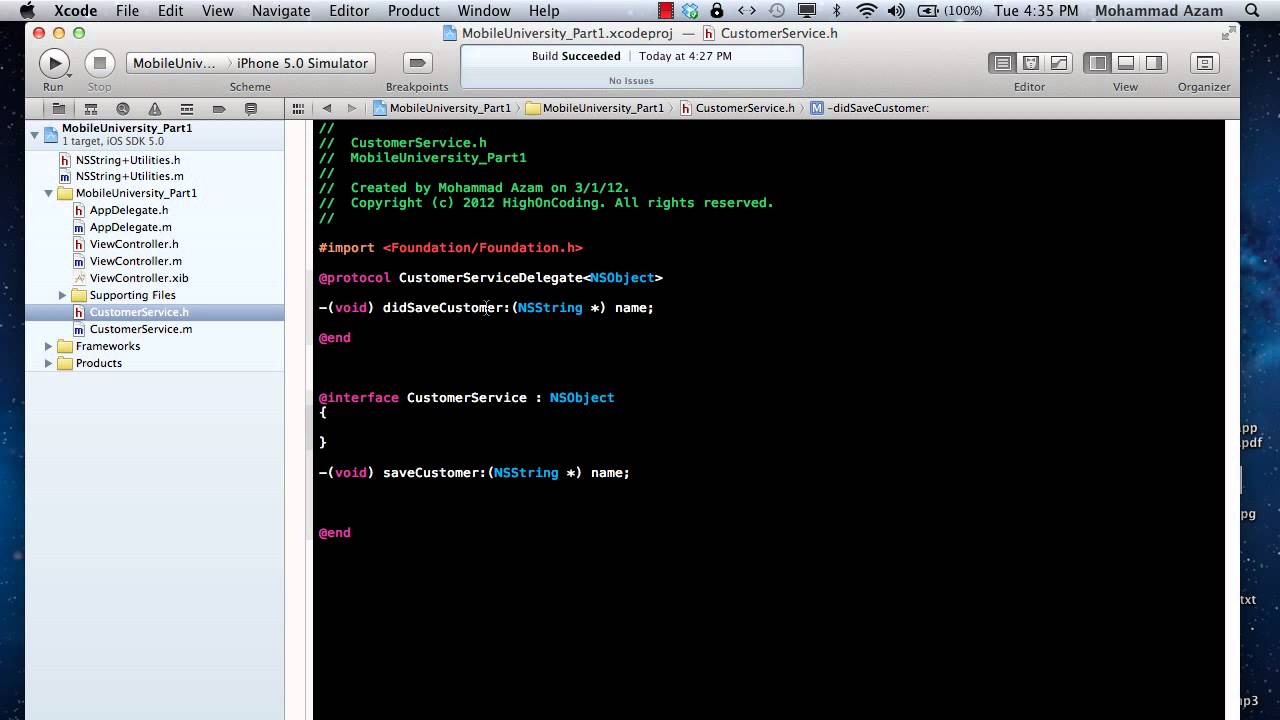Expand the Products group
Image resolution: width=1280 pixels, height=720 pixels.
(48, 363)
